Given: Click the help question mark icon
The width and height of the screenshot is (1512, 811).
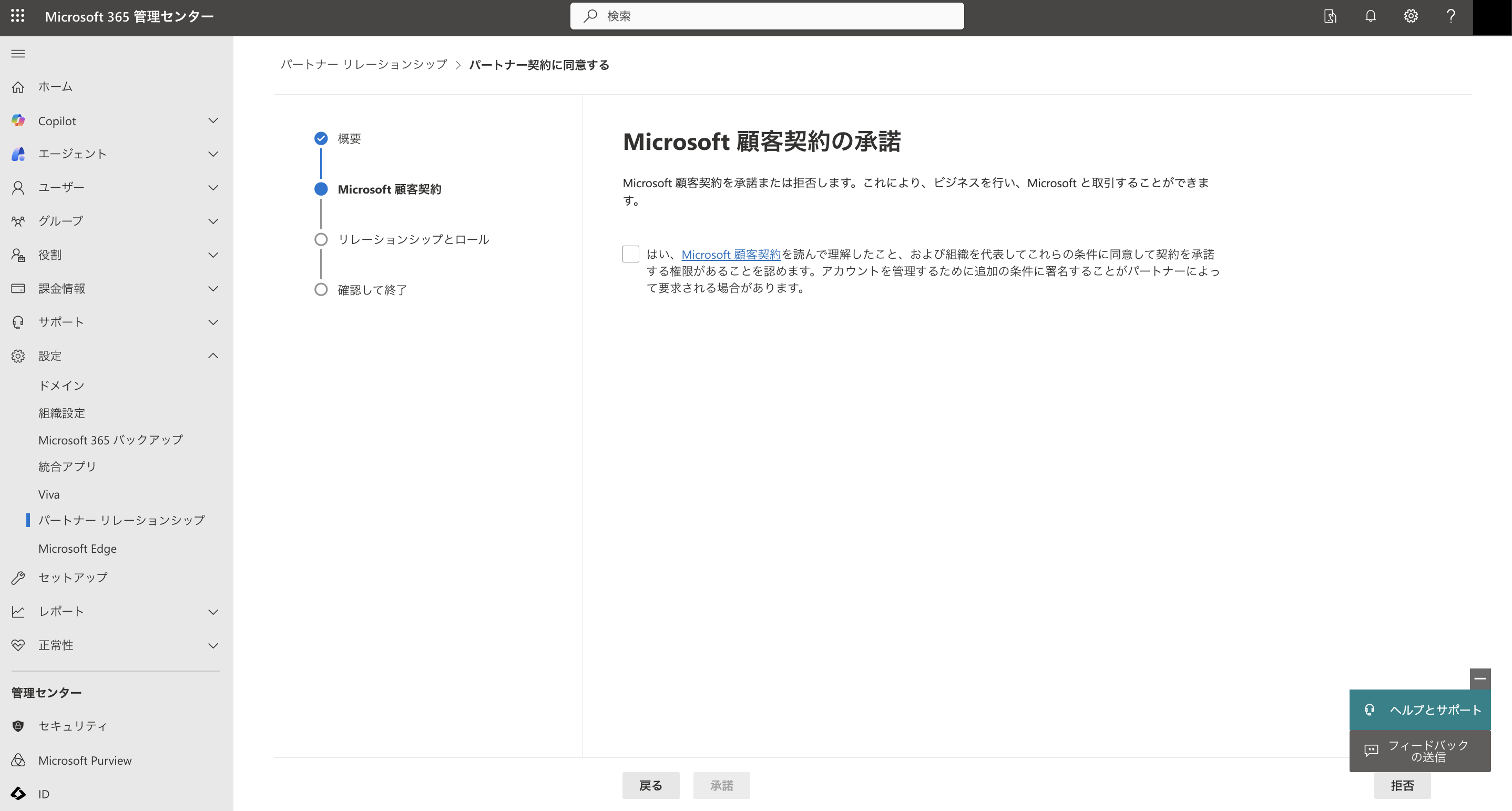Looking at the screenshot, I should (1450, 16).
